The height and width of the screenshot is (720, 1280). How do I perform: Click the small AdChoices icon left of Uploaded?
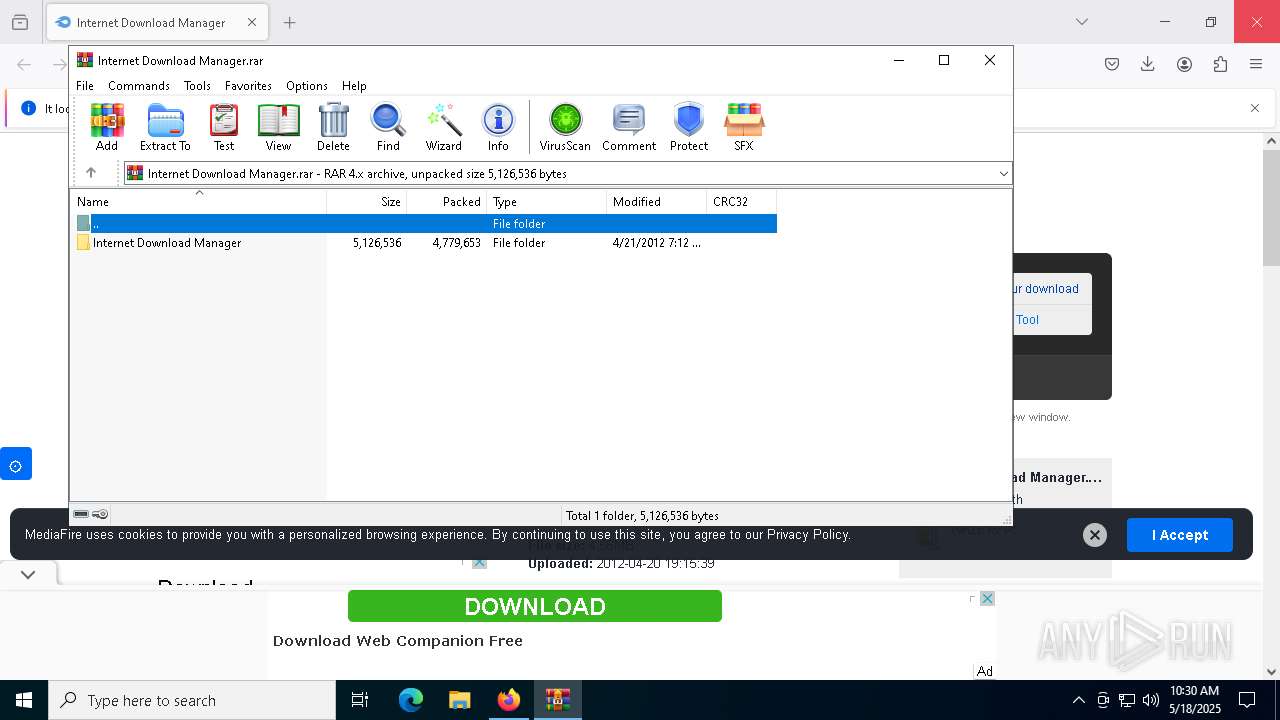click(x=479, y=563)
